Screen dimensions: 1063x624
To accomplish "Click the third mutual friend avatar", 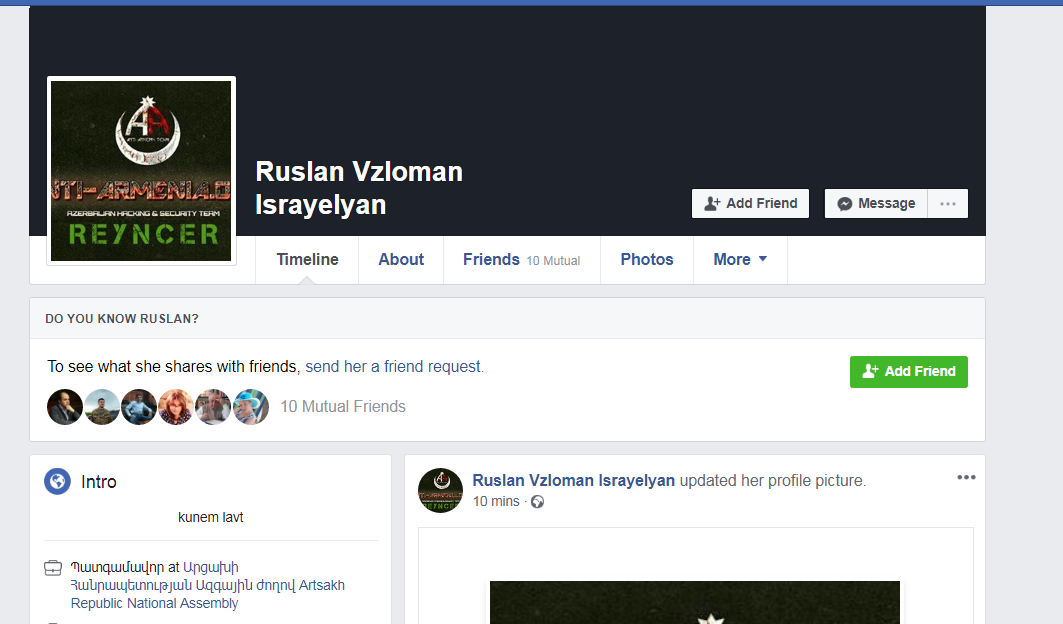I will click(x=139, y=407).
